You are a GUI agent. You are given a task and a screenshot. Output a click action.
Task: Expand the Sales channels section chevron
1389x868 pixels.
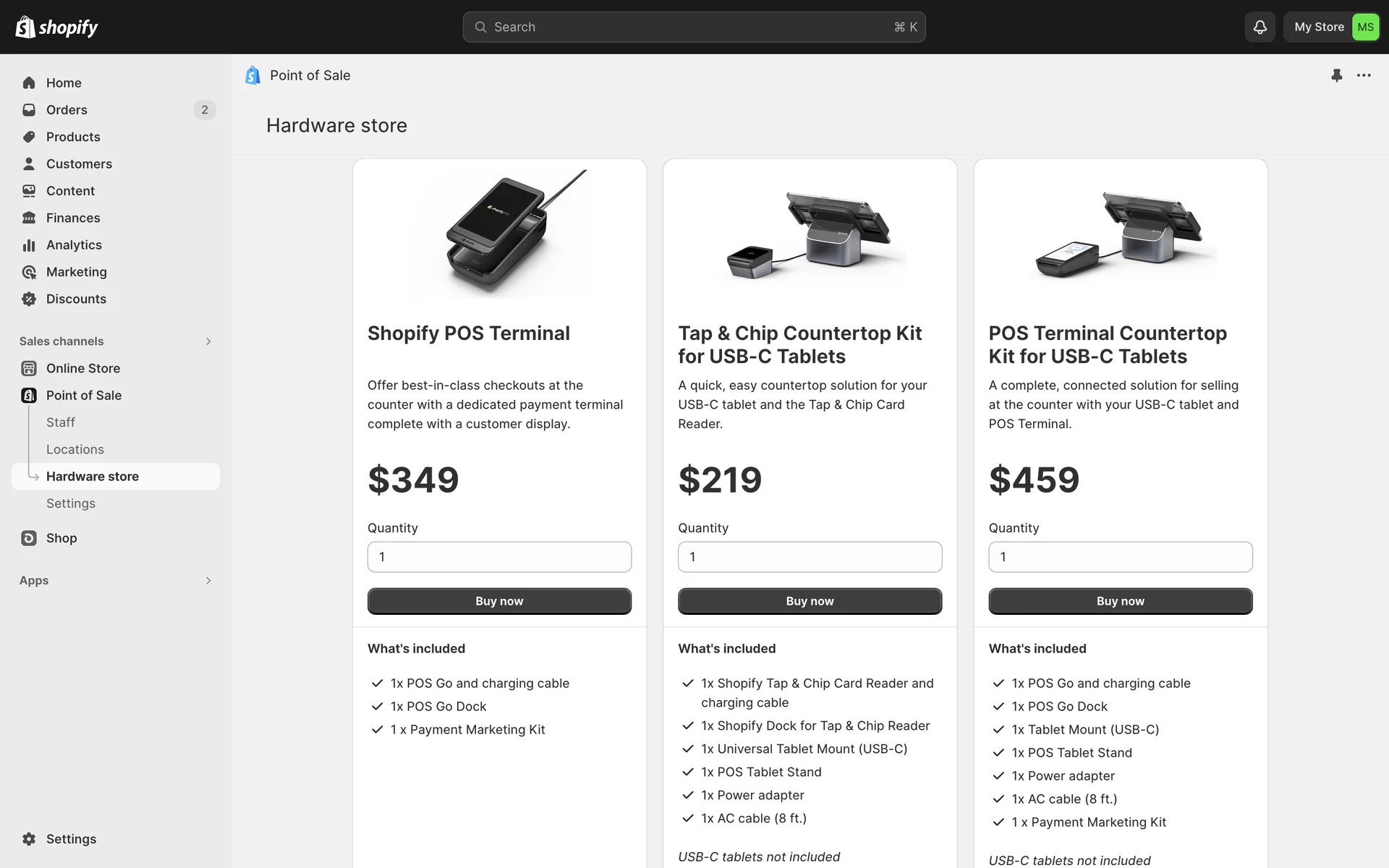[208, 341]
